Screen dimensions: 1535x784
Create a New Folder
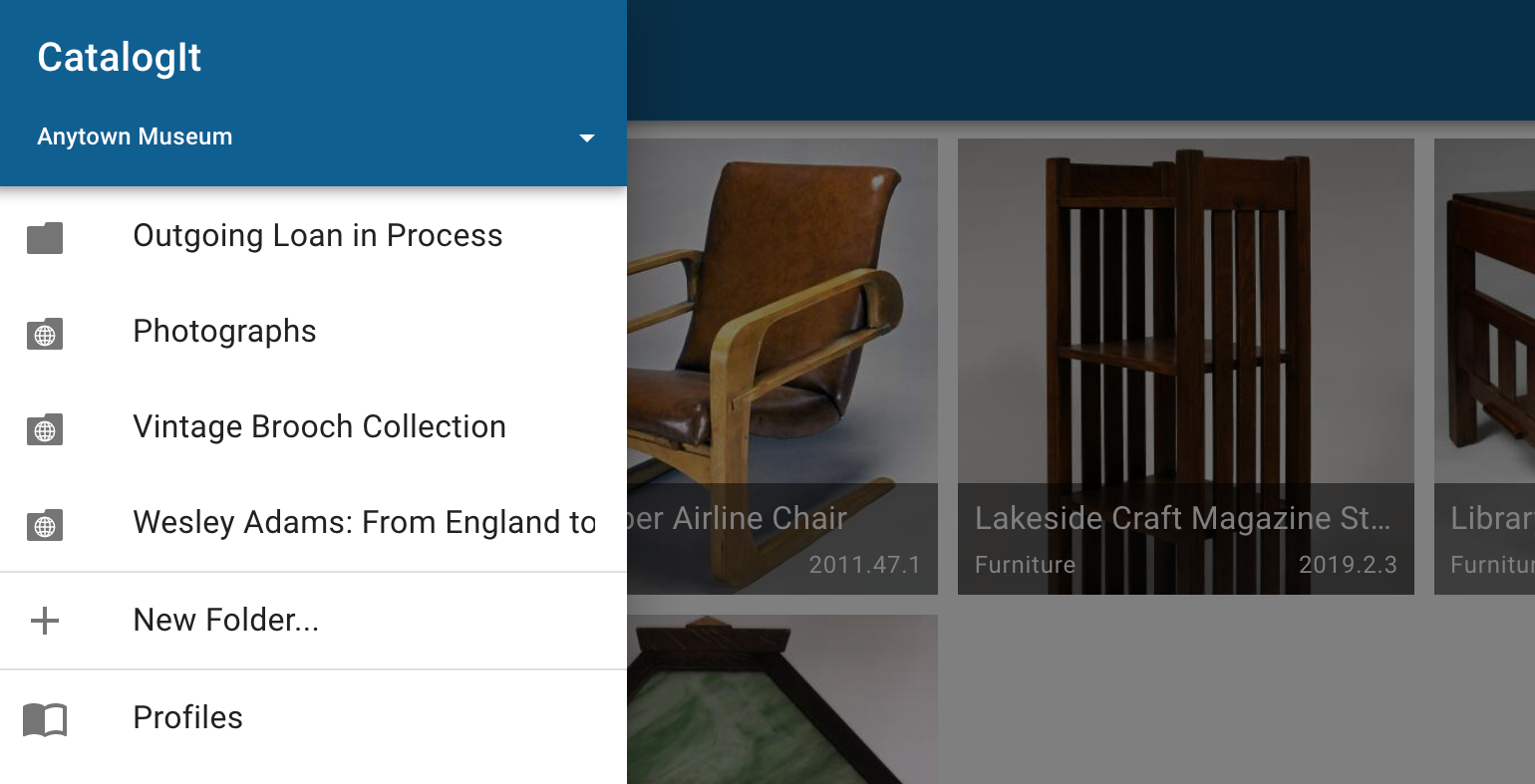225,620
